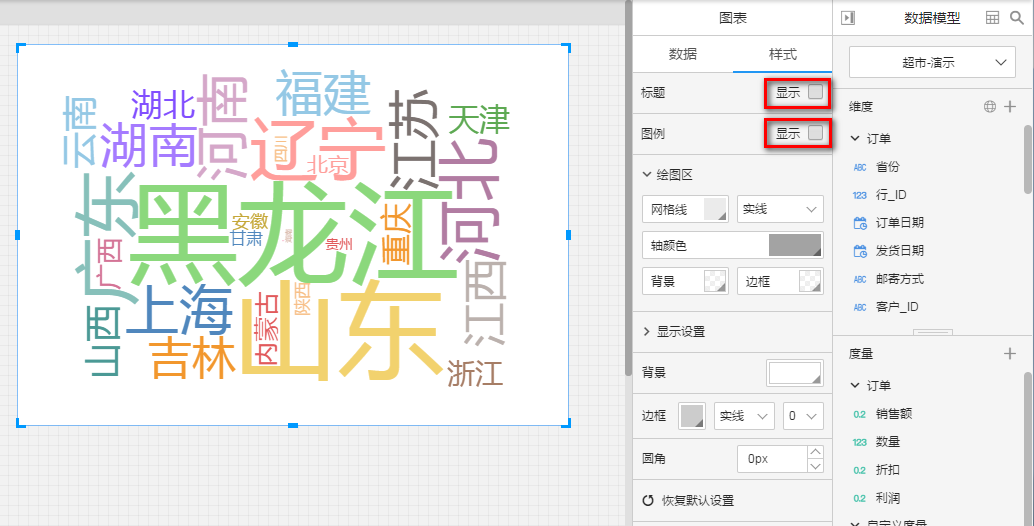The width and height of the screenshot is (1034, 526).
Task: Click the reset icon next to 恢复默认设置
Action: tap(647, 501)
